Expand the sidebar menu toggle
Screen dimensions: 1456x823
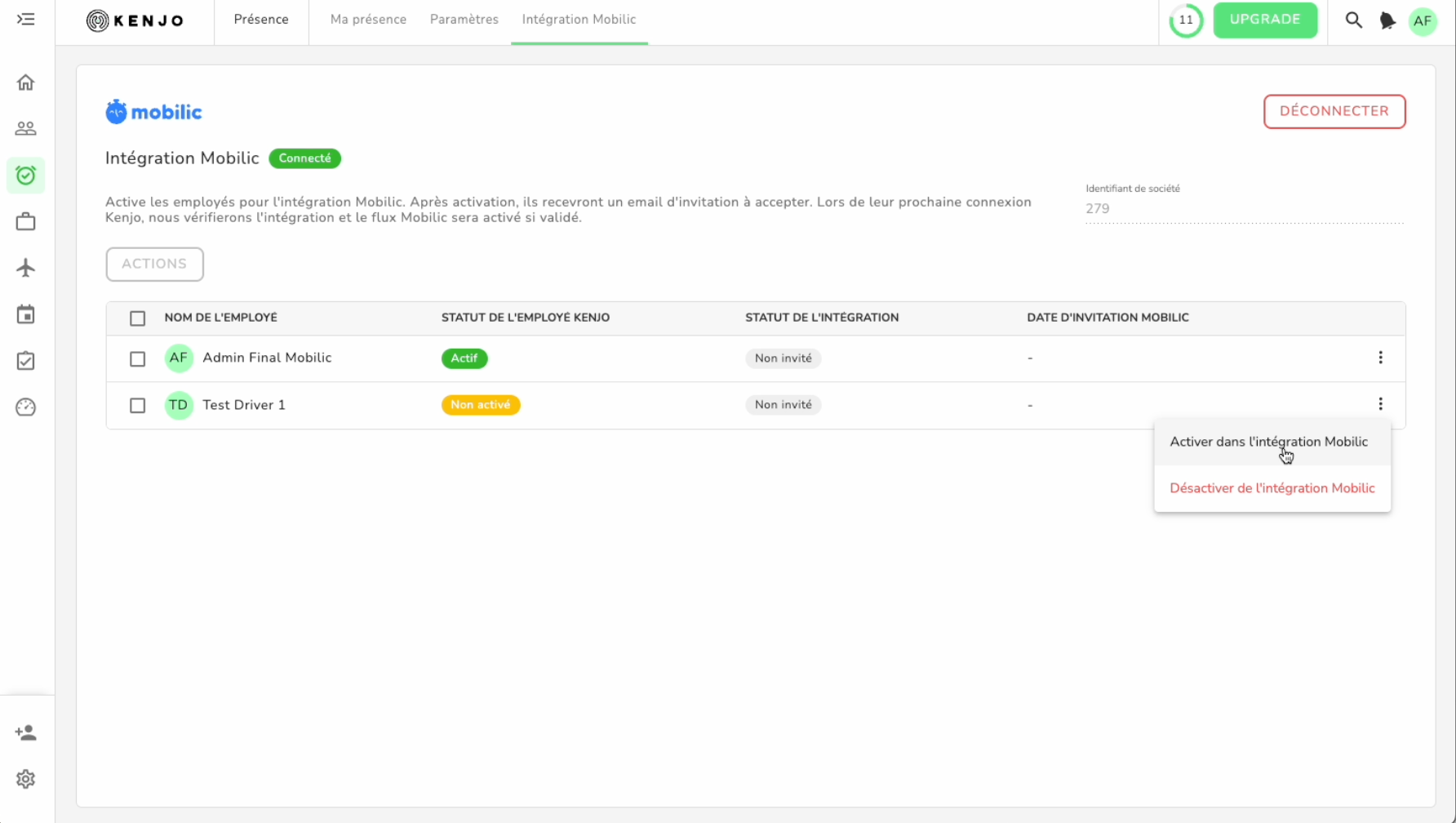pyautogui.click(x=26, y=19)
